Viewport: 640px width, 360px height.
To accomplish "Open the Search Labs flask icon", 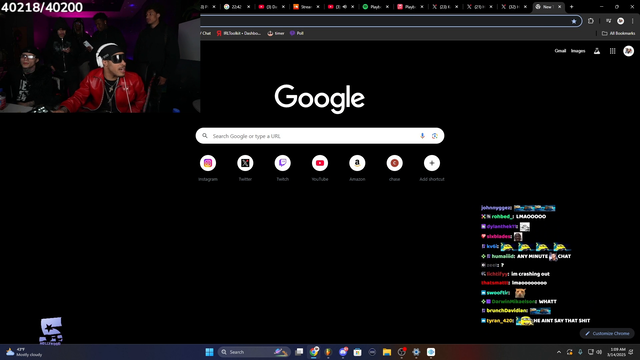I will 597,51.
